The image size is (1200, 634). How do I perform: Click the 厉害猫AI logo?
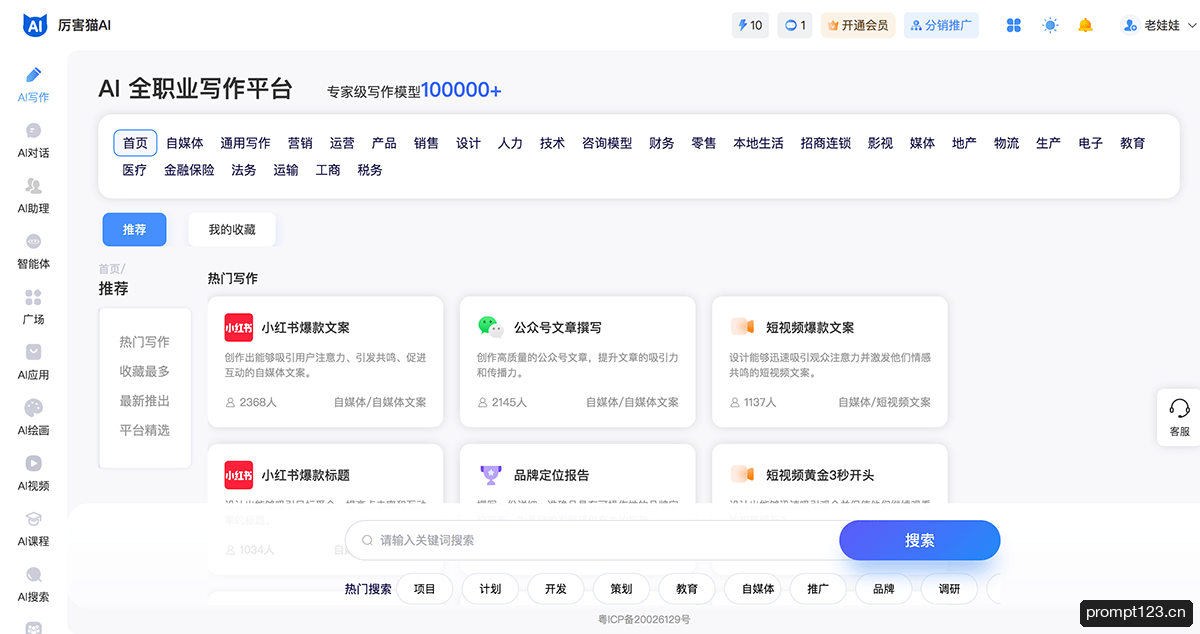tap(66, 25)
